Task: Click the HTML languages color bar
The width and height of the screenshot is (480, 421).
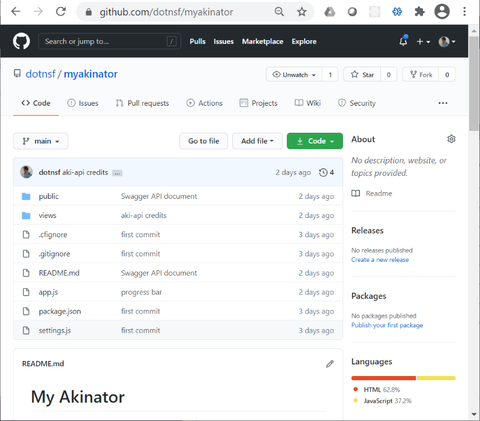Action: coord(384,378)
